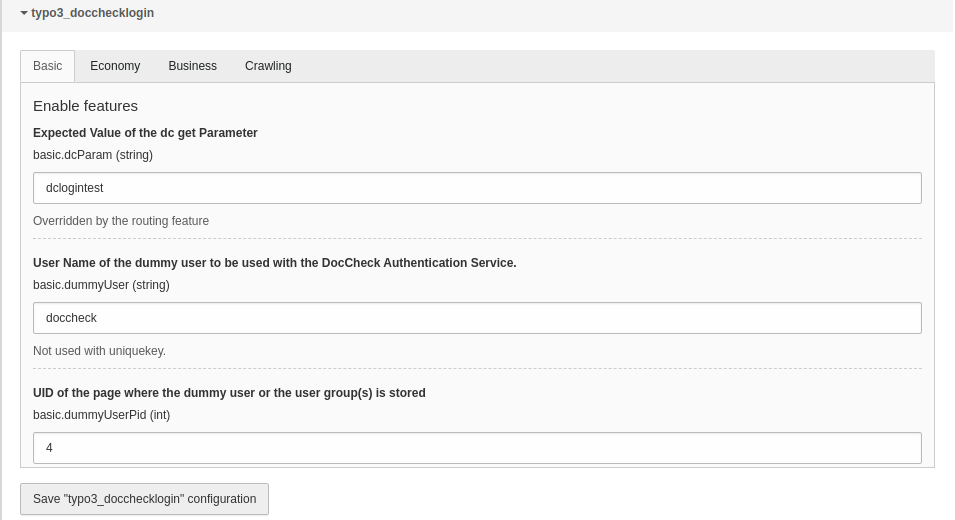The height and width of the screenshot is (520, 955).
Task: Click the "UID of the page" label
Action: click(x=229, y=393)
